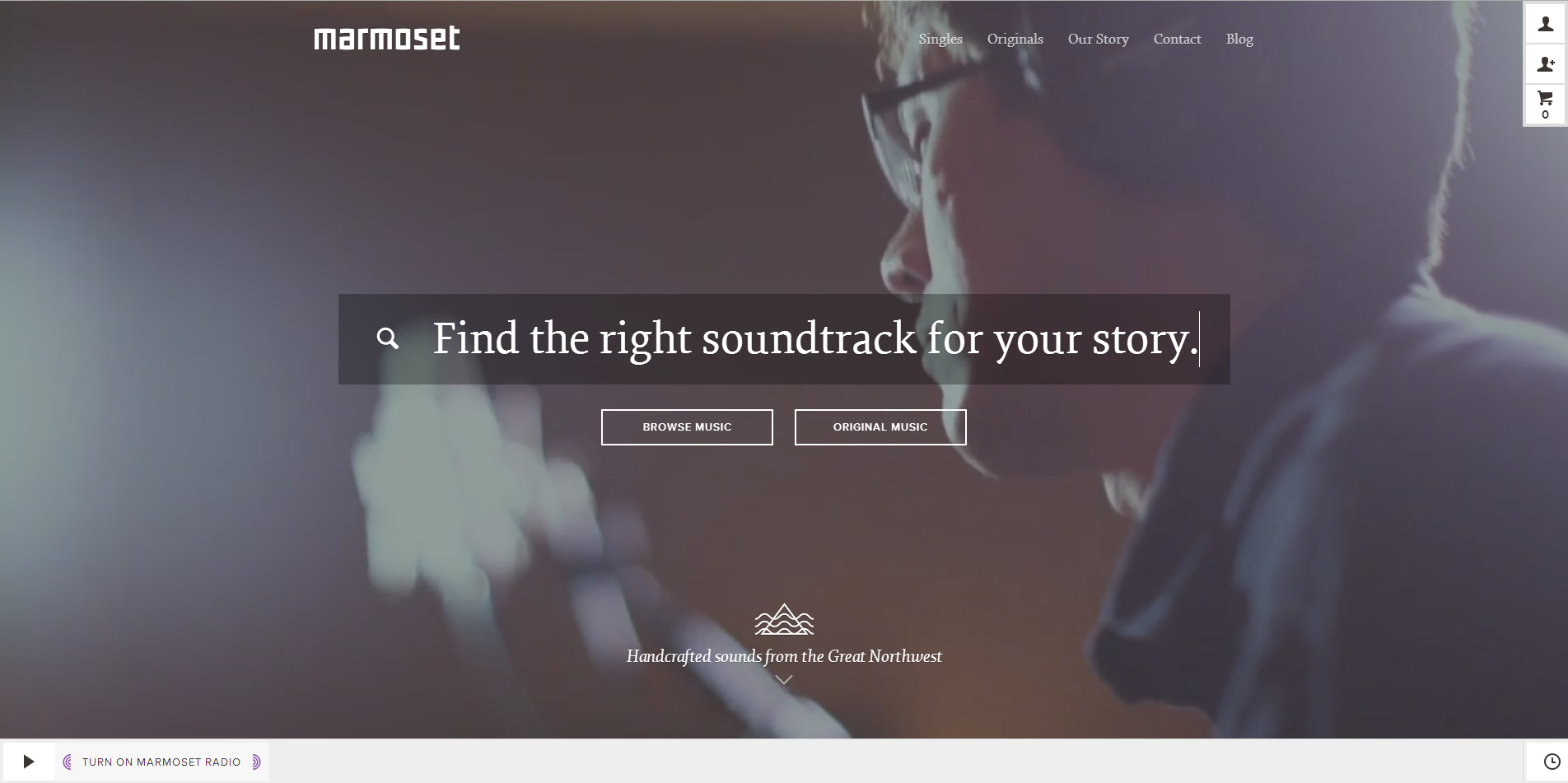Open the clock history icon
Image resolution: width=1568 pixels, height=783 pixels.
point(1552,762)
